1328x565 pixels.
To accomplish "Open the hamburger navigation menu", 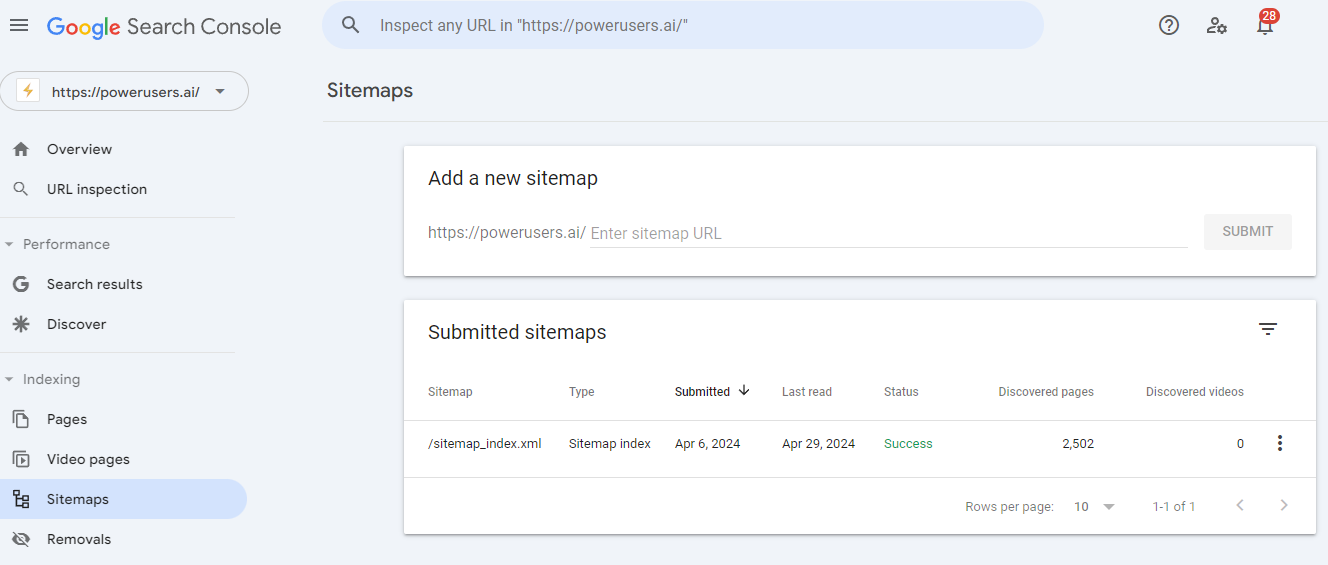I will pos(19,25).
